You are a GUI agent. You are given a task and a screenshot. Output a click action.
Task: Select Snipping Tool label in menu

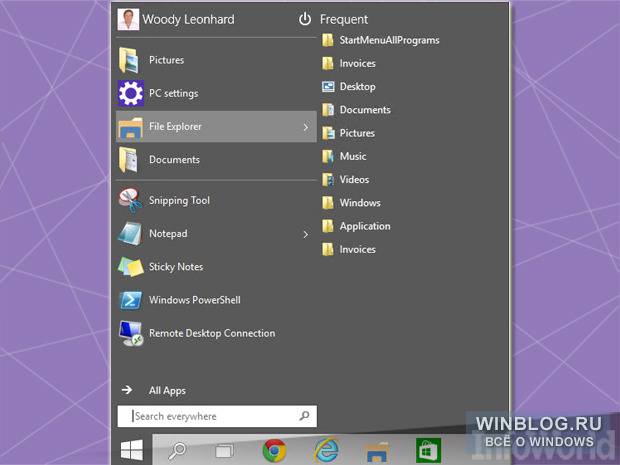tap(179, 200)
